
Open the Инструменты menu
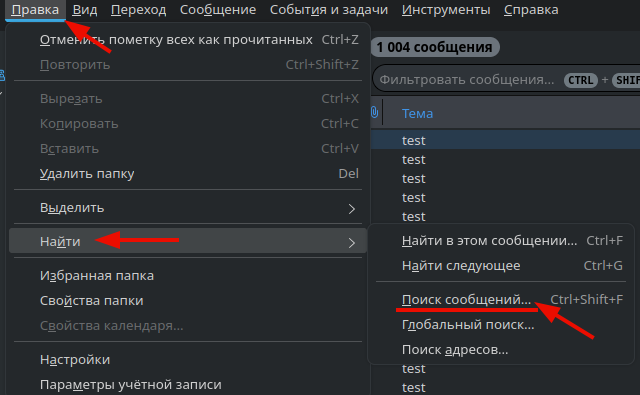pos(446,10)
